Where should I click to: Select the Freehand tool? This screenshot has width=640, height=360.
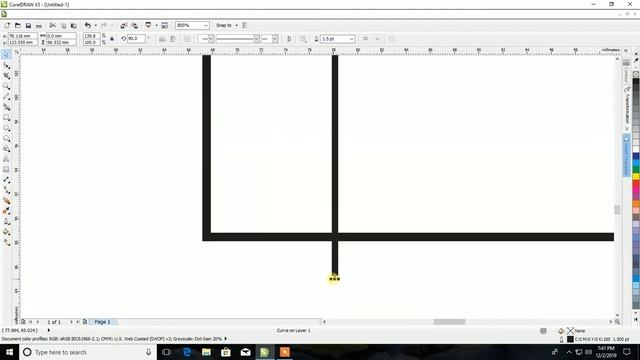pos(6,97)
